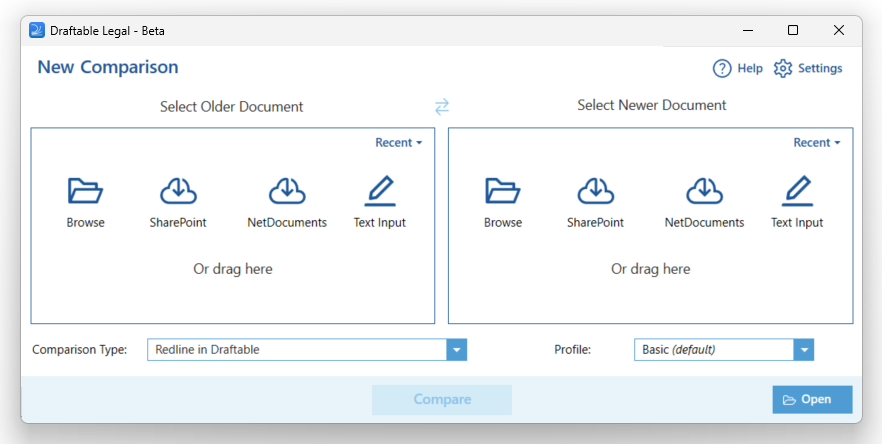Click the Compare button
The width and height of the screenshot is (882, 444).
click(442, 400)
